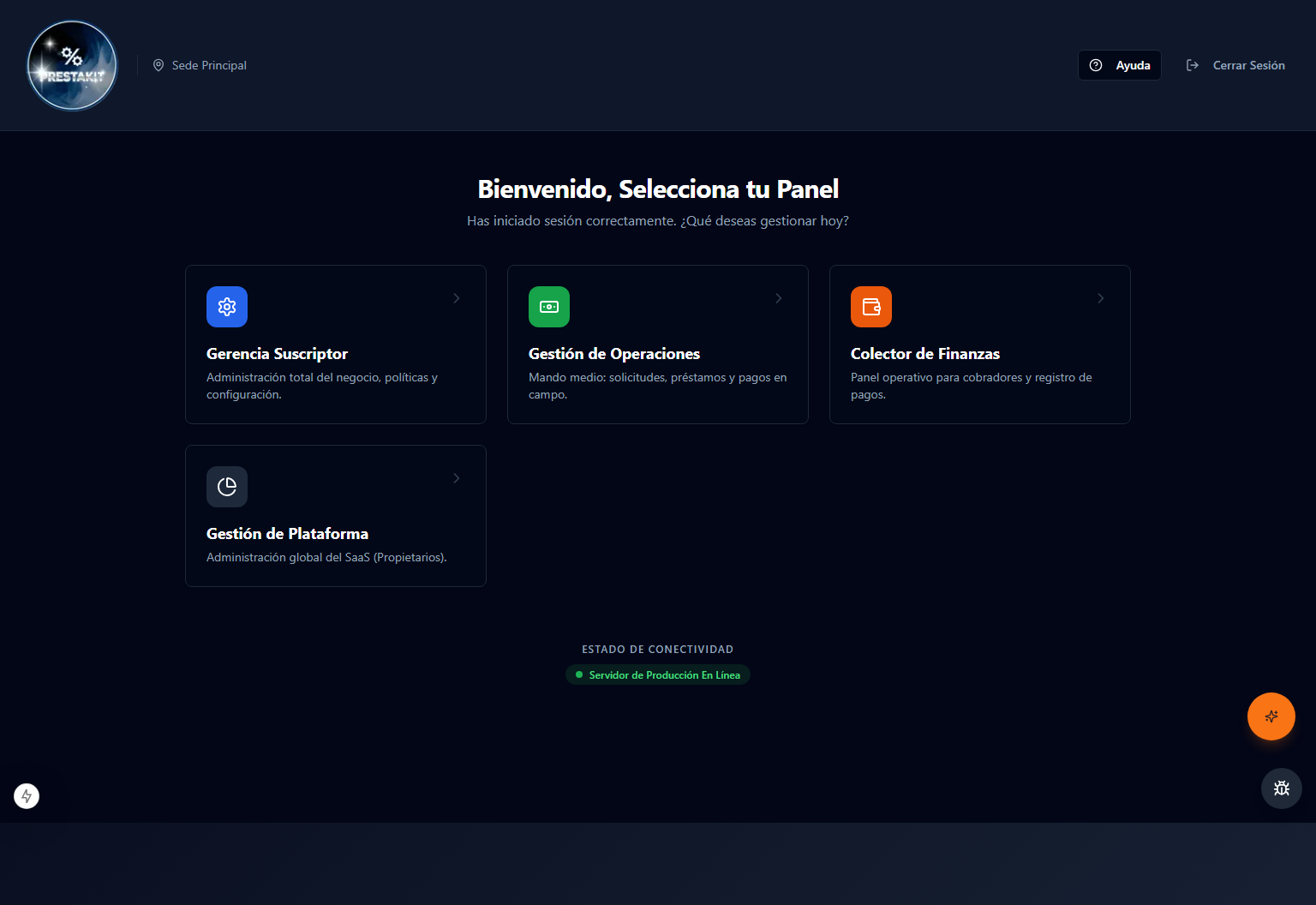Click Cerrar Sesión to log out

pyautogui.click(x=1248, y=65)
